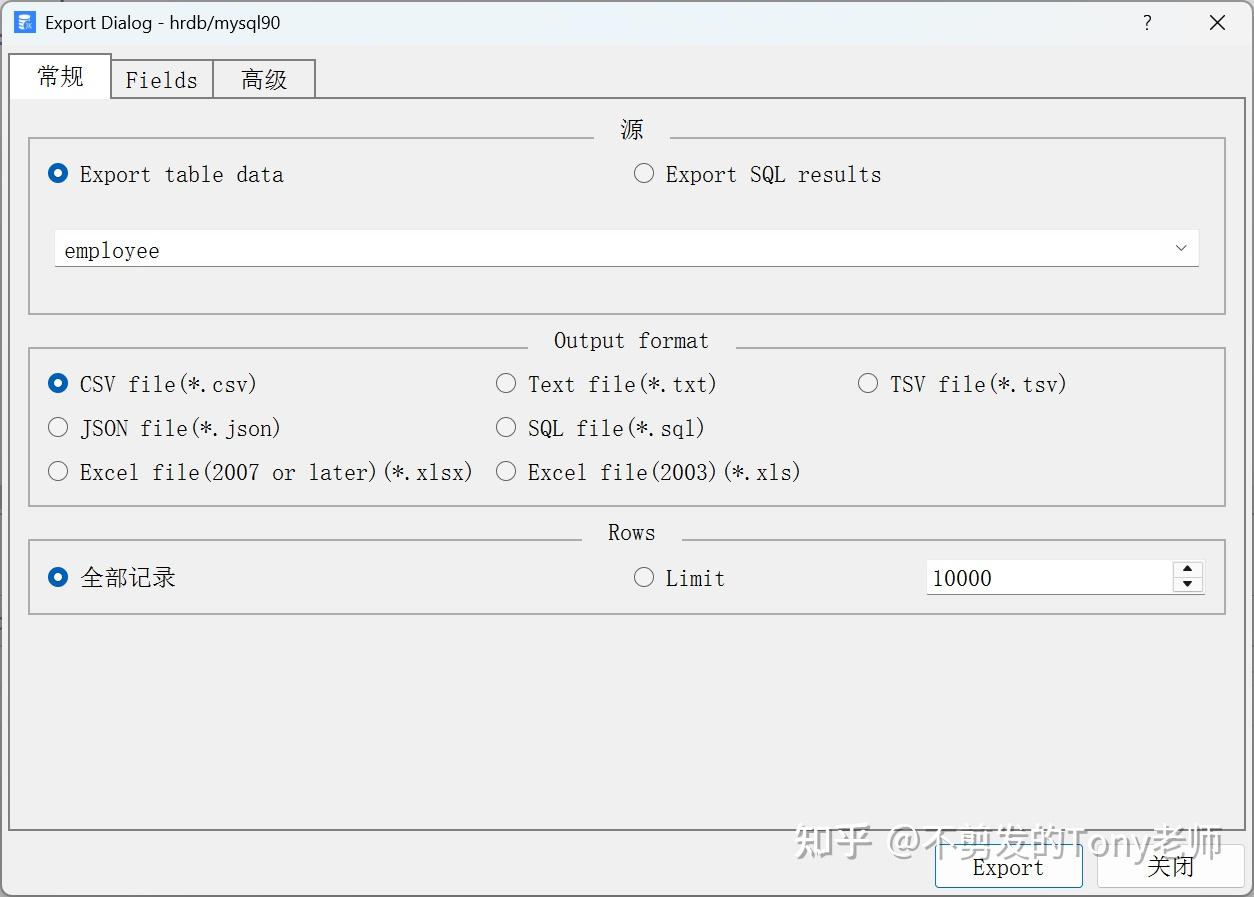Switch to the 常规 tab

pos(59,76)
